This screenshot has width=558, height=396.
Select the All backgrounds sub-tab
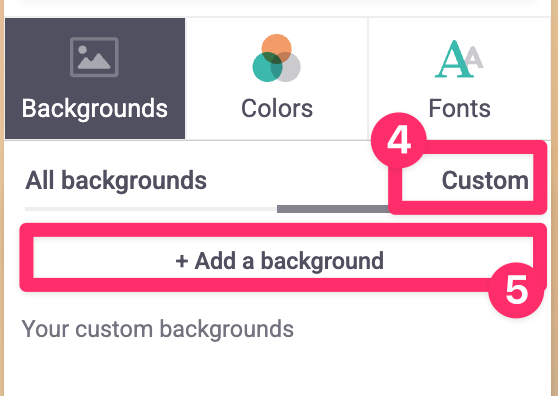(116, 180)
